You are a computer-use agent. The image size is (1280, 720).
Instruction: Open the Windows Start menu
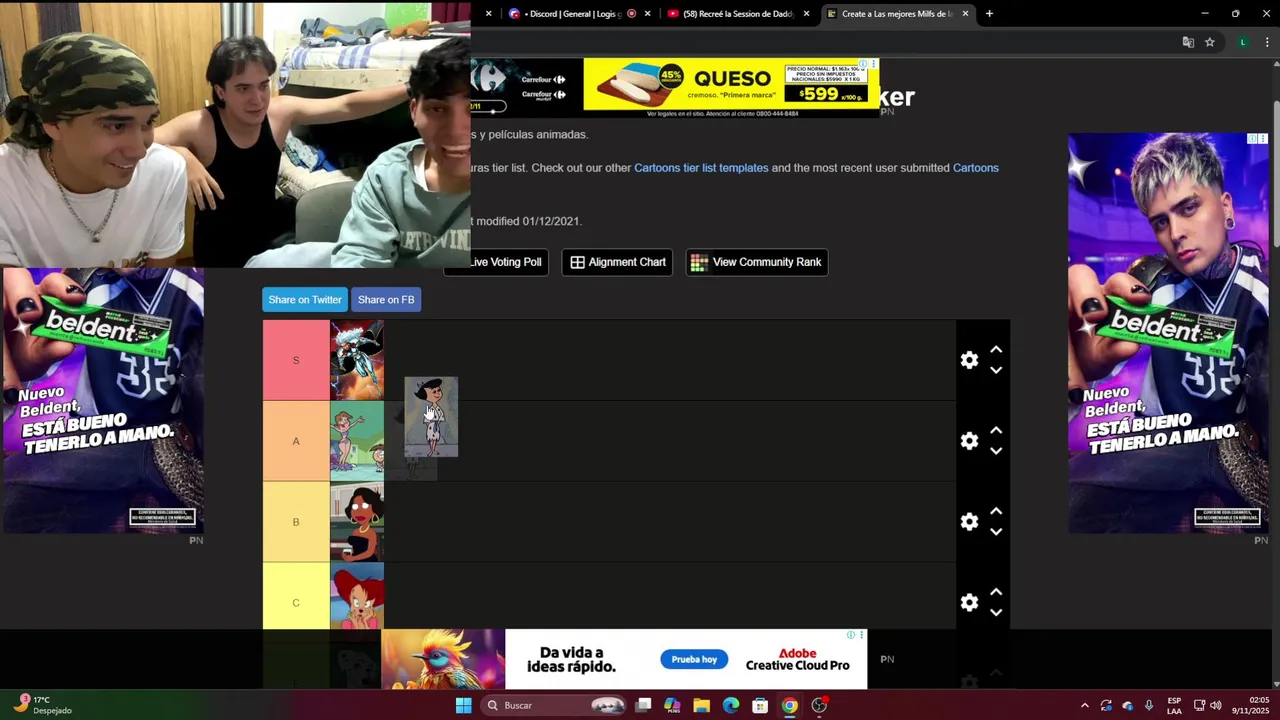pos(464,706)
